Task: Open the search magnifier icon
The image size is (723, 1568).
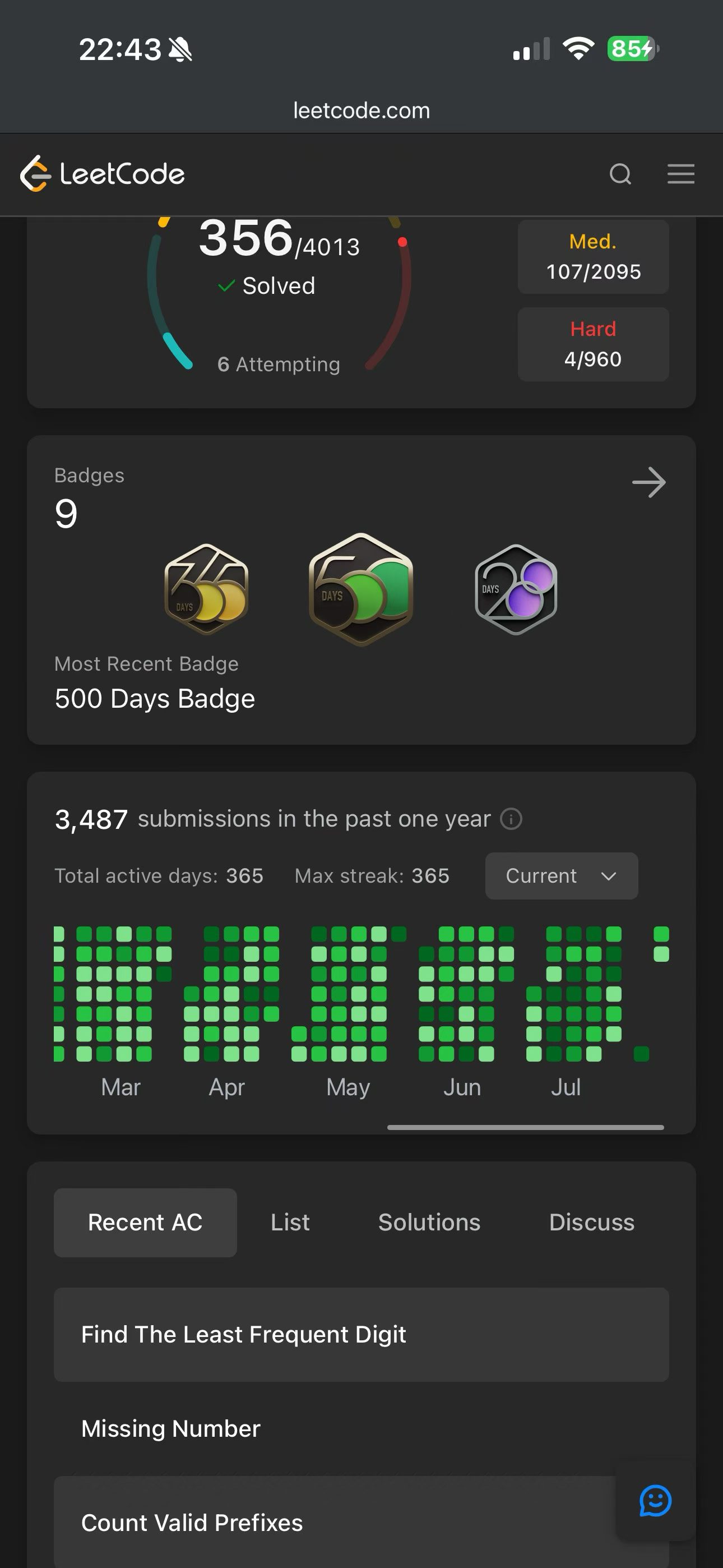Action: pyautogui.click(x=620, y=174)
